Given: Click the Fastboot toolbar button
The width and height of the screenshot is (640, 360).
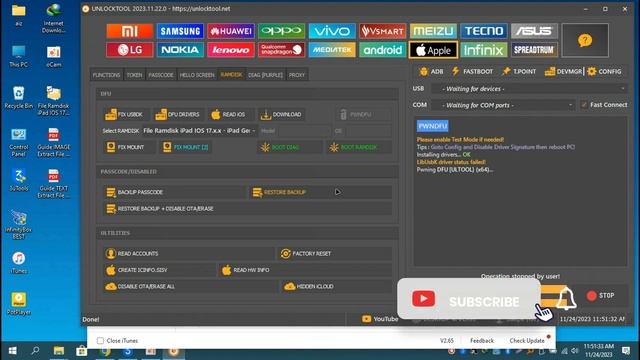Looking at the screenshot, I should click(x=472, y=71).
